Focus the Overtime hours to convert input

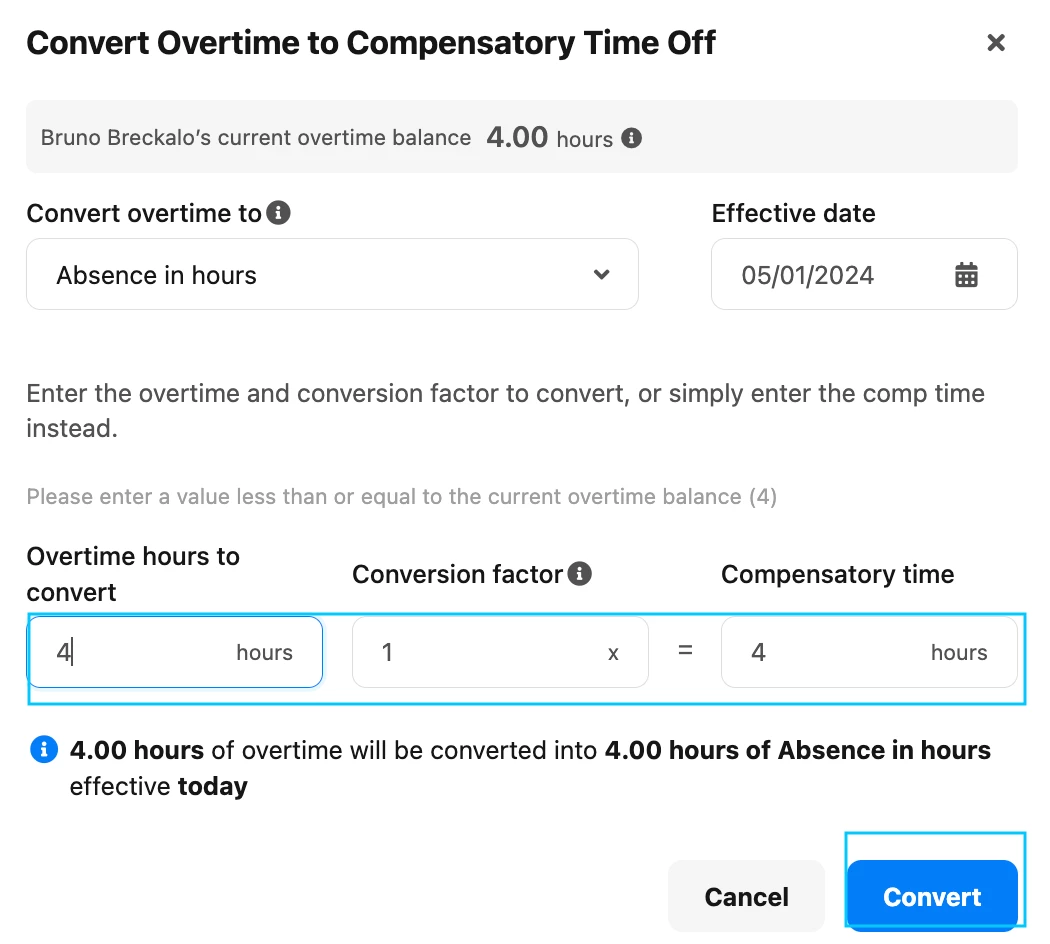coord(175,652)
